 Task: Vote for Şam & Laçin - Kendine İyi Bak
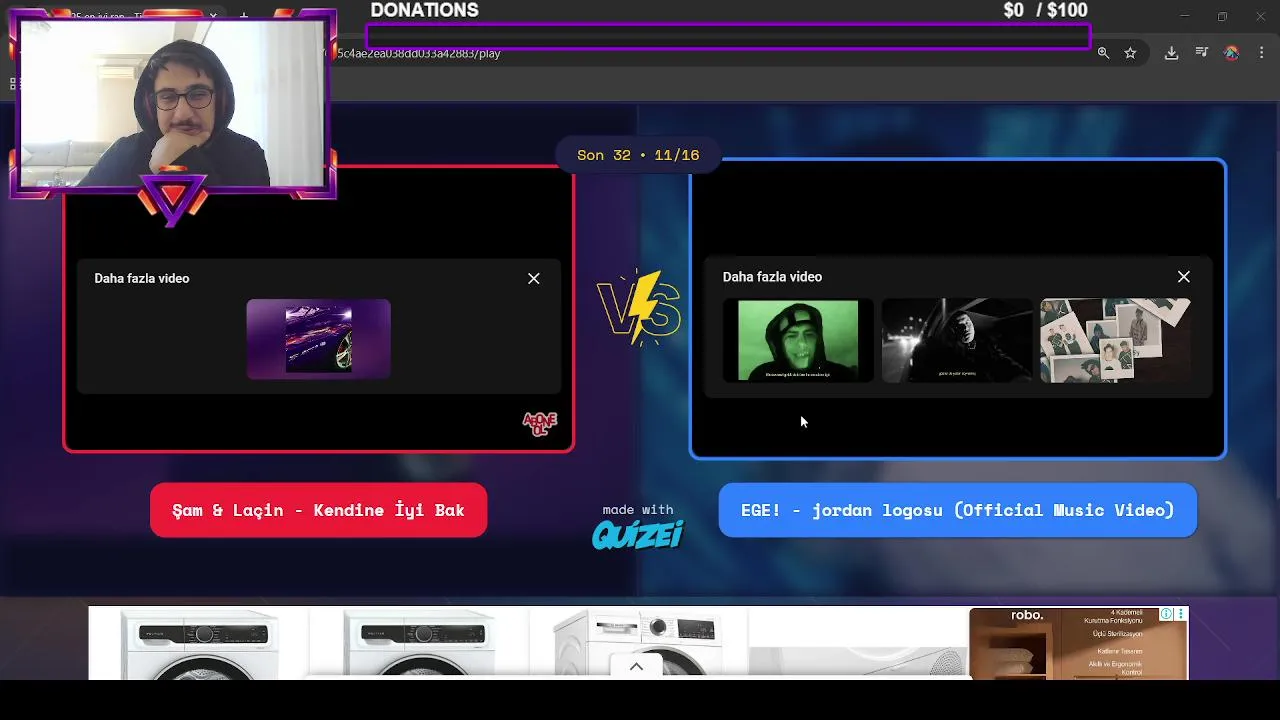coord(318,510)
